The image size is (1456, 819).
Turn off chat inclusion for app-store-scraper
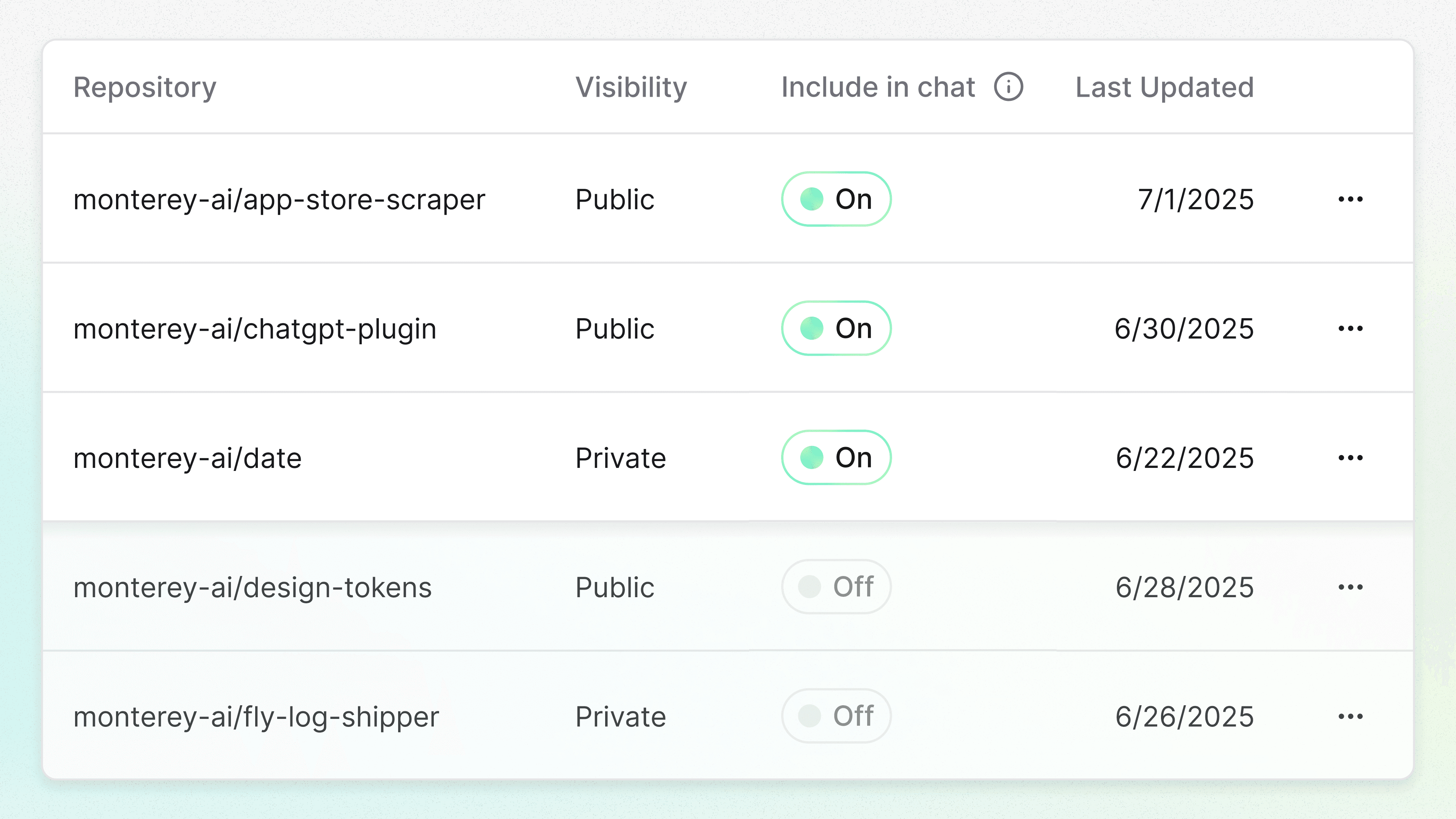(x=836, y=199)
